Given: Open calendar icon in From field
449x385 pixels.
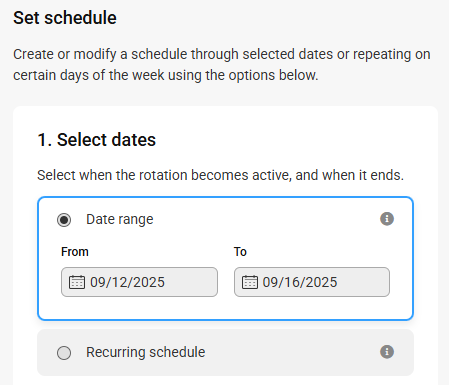Looking at the screenshot, I should coord(77,282).
